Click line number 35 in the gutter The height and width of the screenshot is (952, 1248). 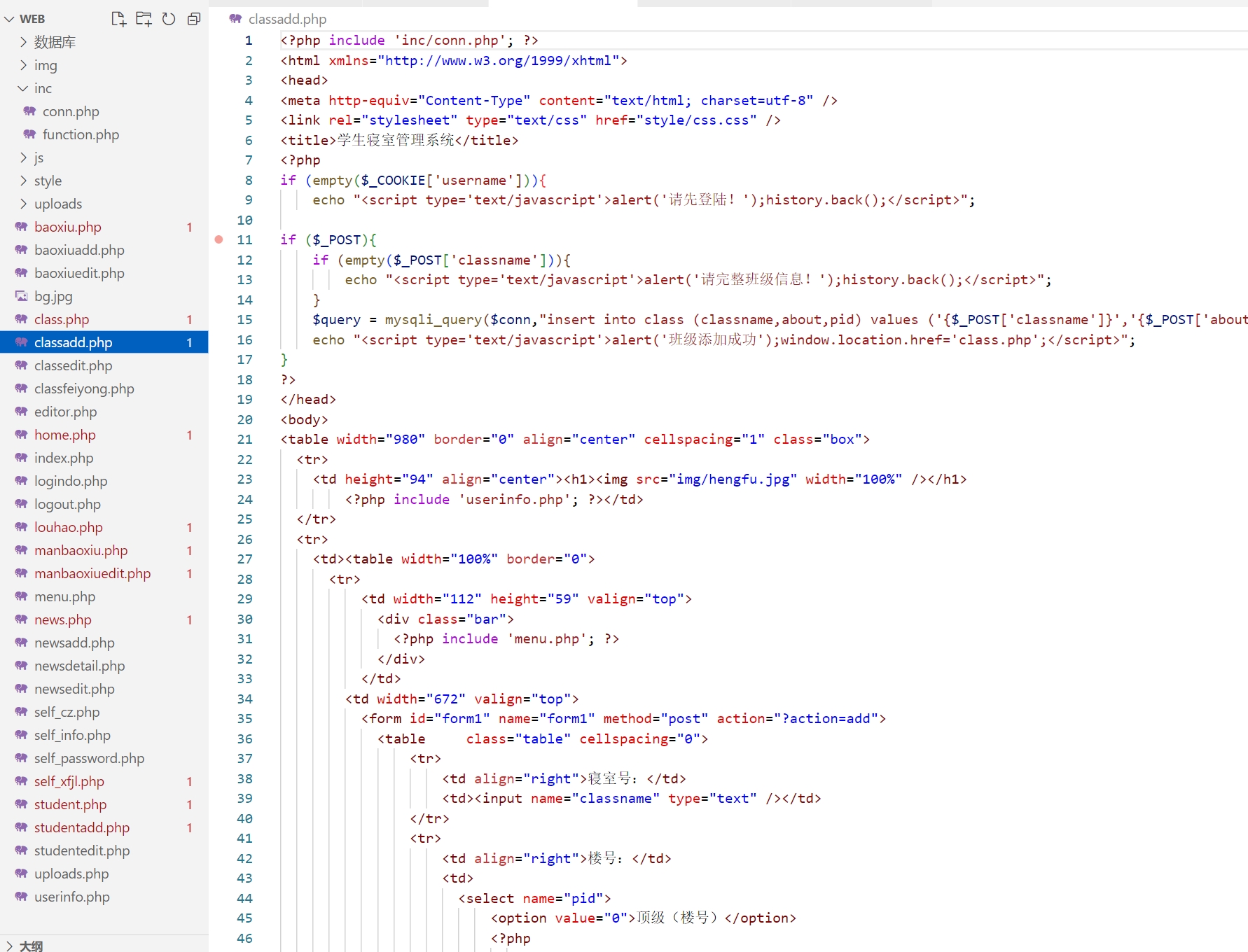coord(244,719)
